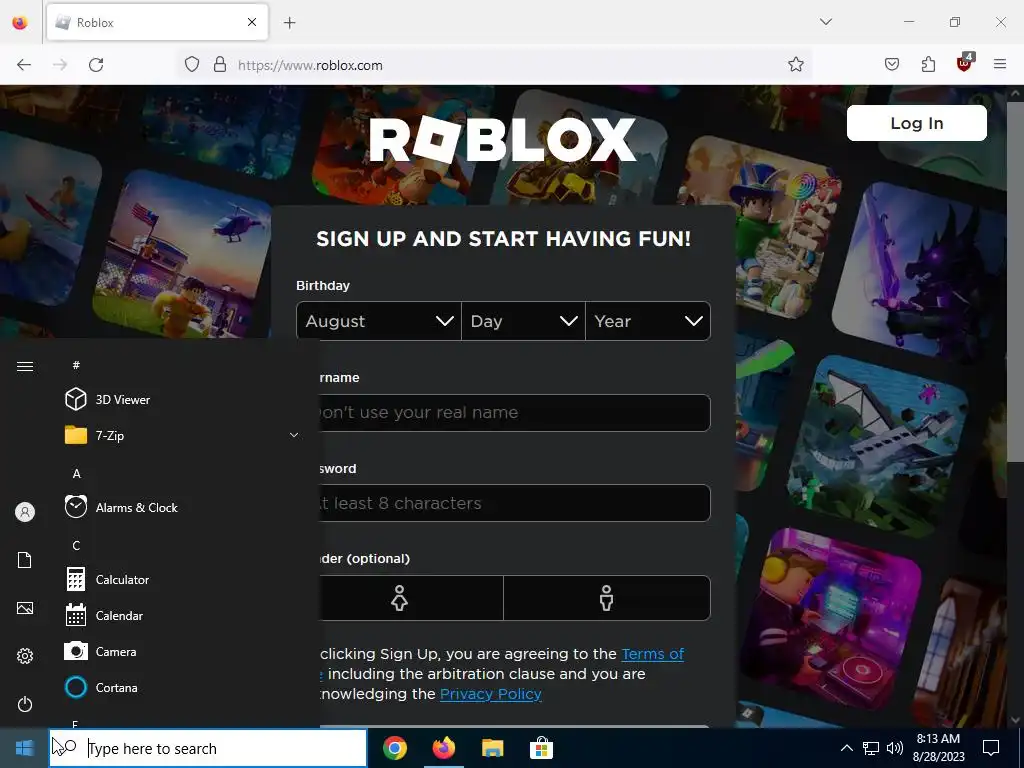Open the birthday Day dropdown
Screen dimensions: 1024x768
tap(523, 321)
